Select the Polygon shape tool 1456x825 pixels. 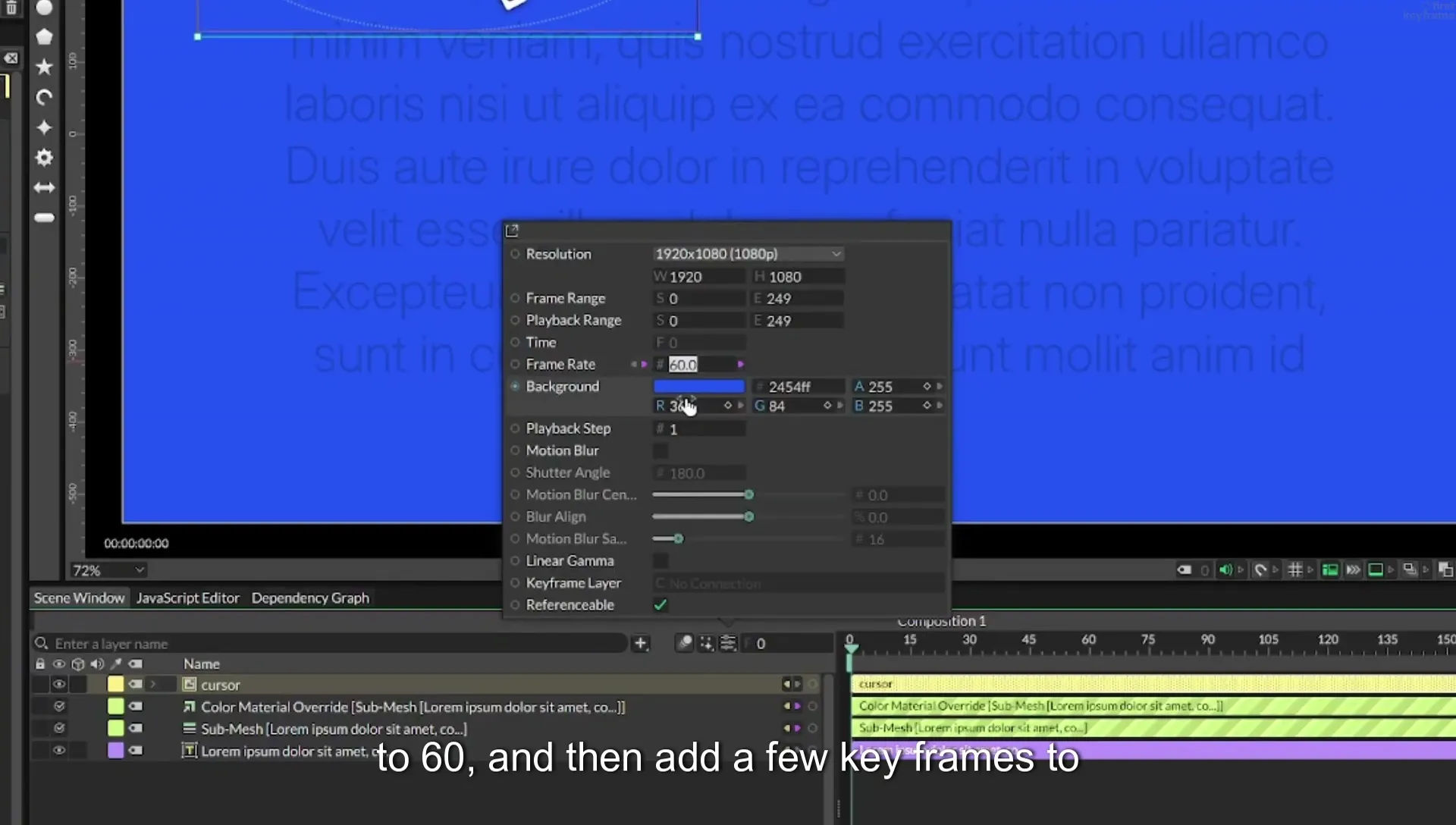tap(45, 36)
